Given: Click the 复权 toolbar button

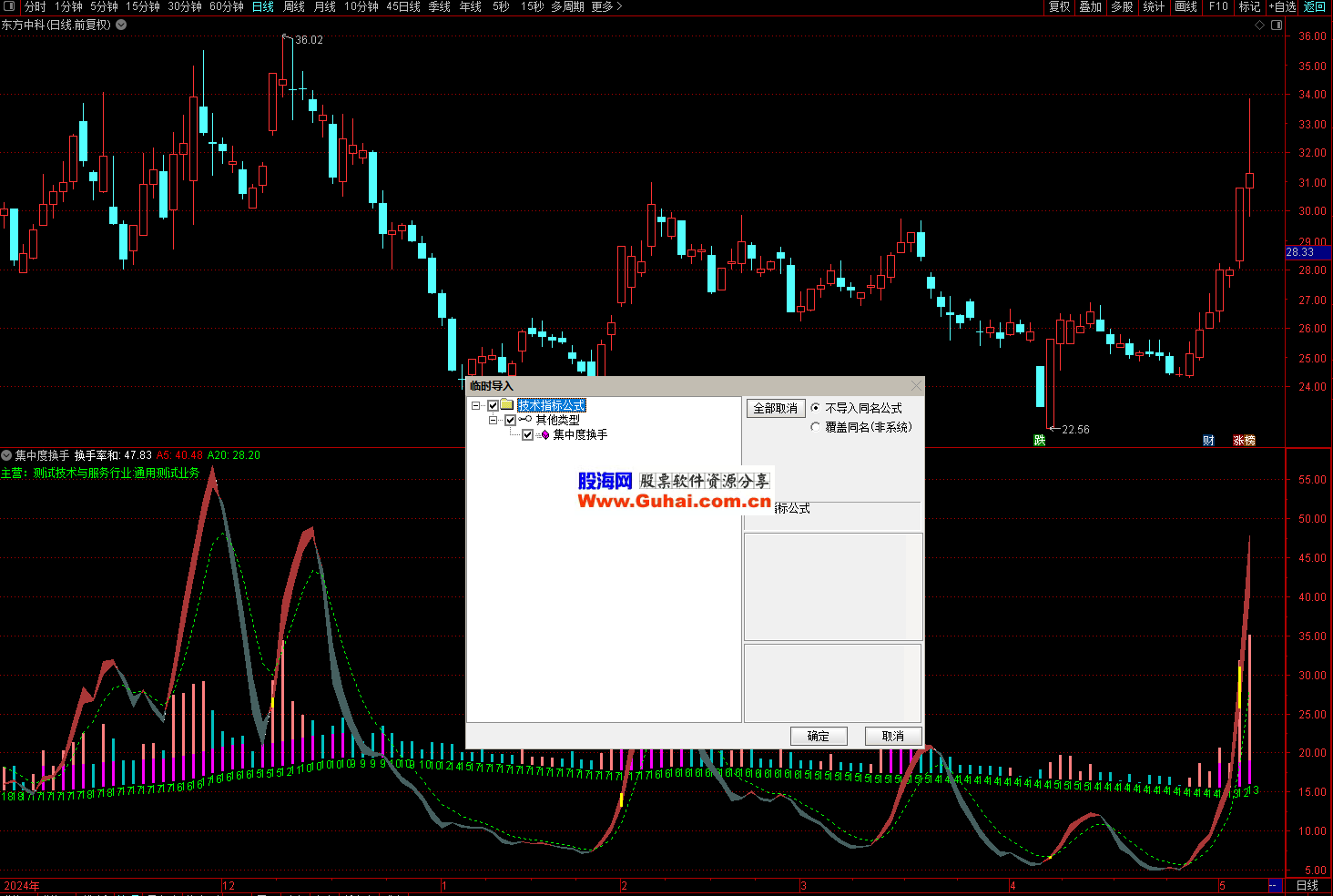Looking at the screenshot, I should tap(1059, 6).
